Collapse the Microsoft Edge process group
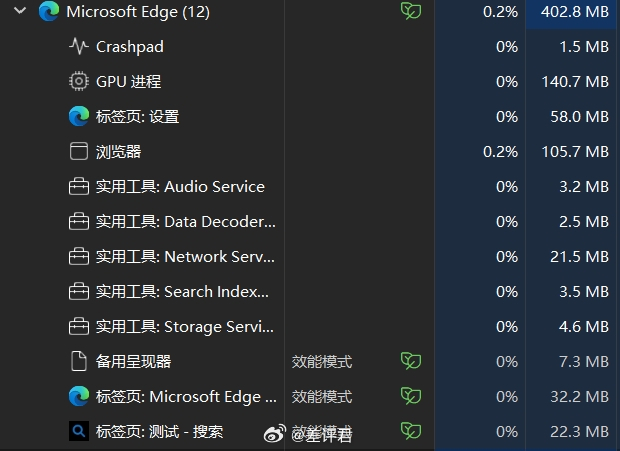The image size is (620, 451). pos(20,11)
